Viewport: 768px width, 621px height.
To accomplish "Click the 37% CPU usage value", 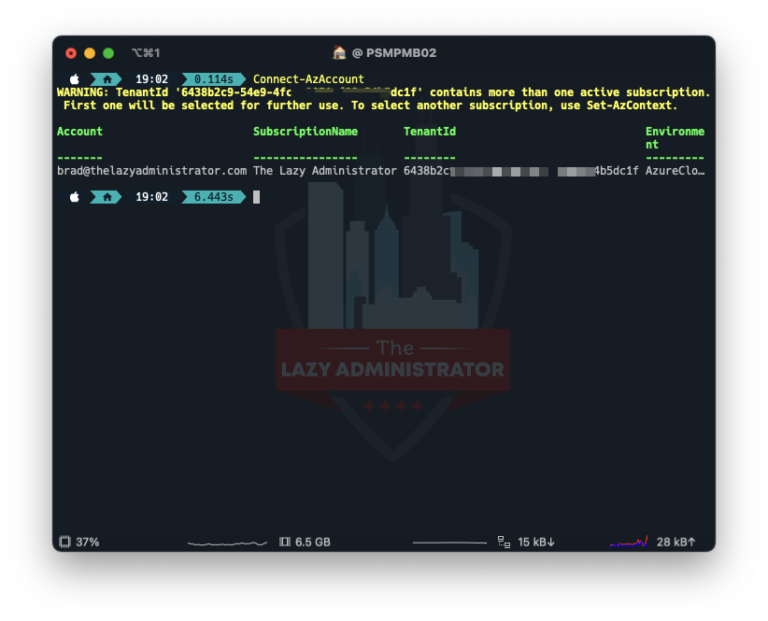I will pos(88,542).
